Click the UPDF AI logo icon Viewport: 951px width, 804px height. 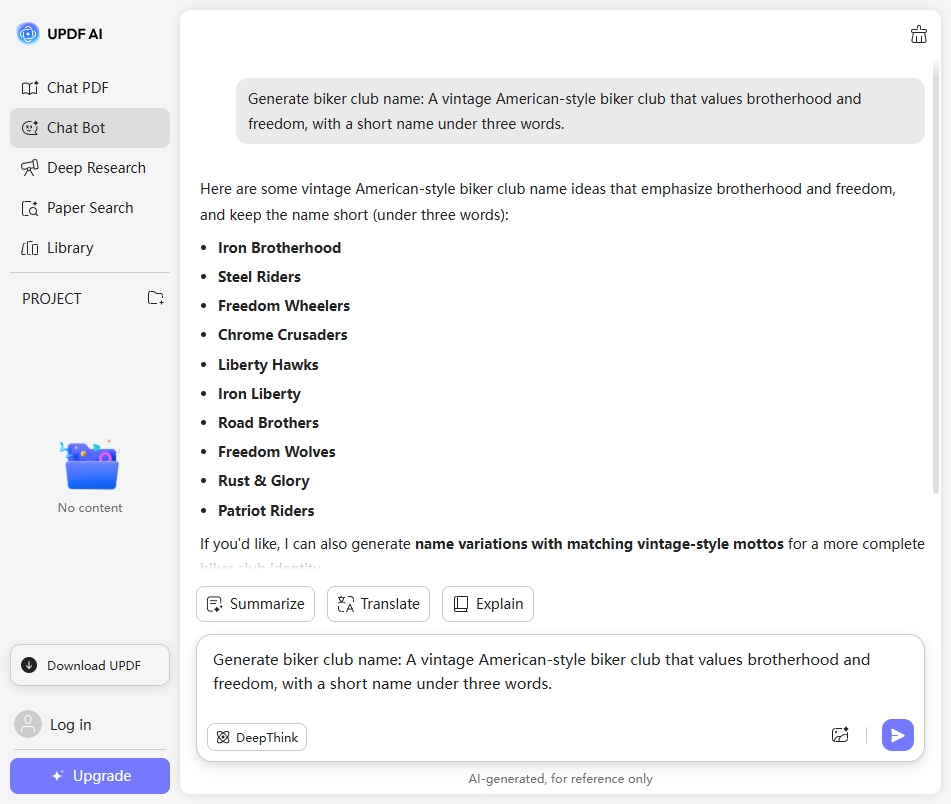28,34
